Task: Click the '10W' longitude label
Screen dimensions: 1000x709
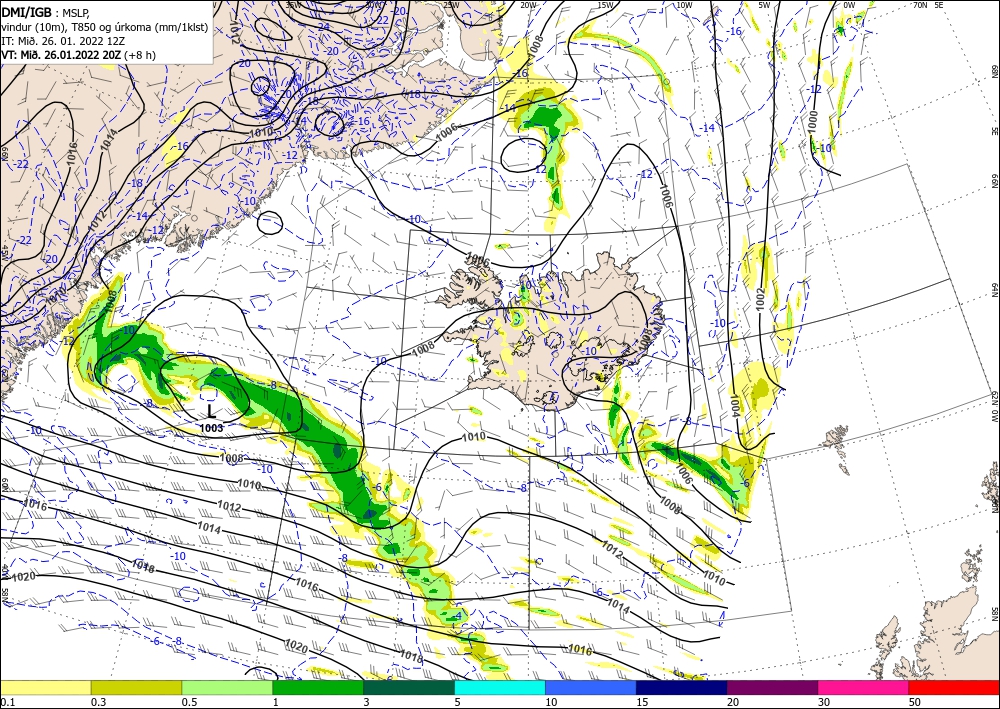Action: point(684,5)
